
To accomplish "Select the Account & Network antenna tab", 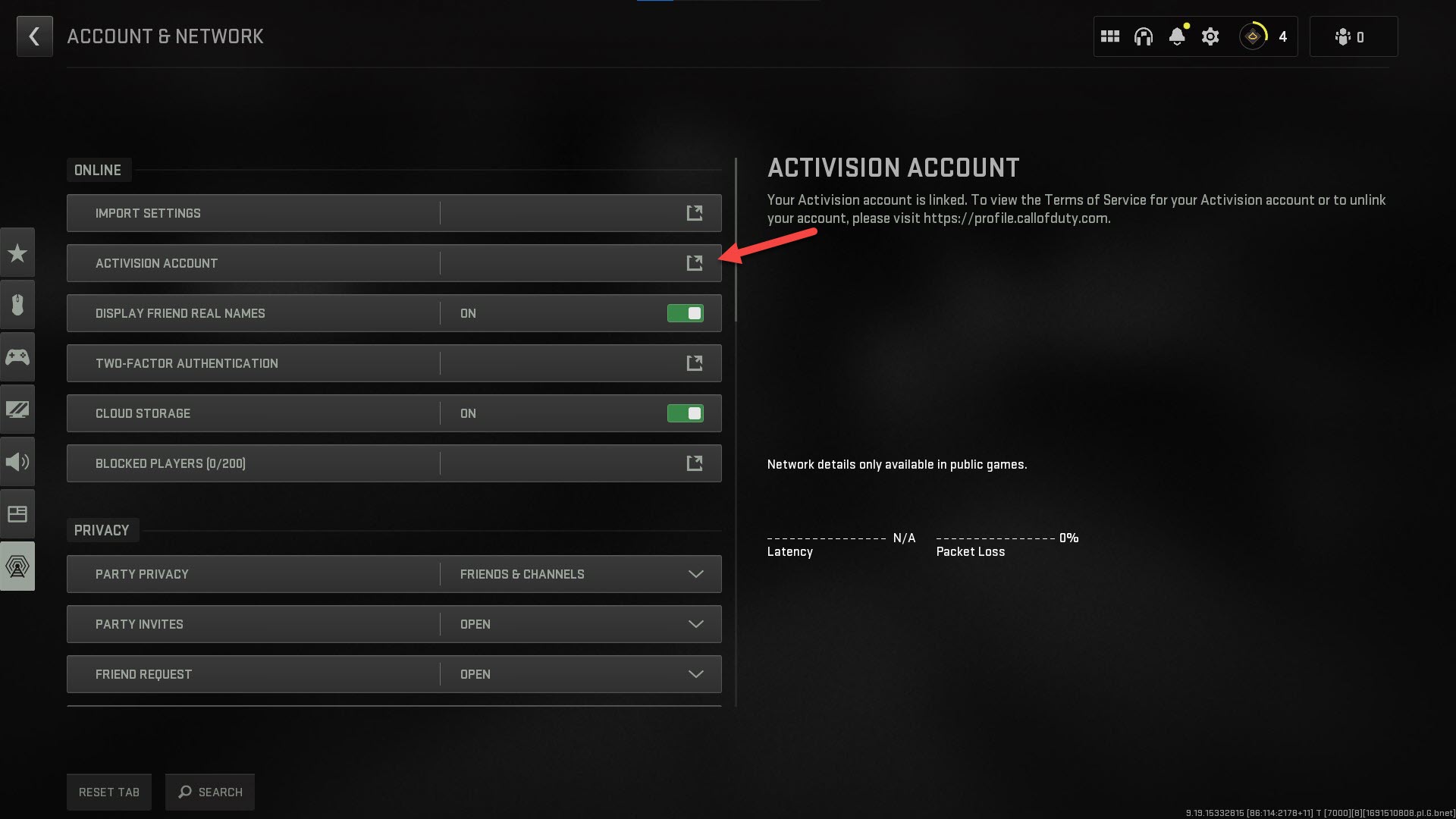I will coord(17,566).
